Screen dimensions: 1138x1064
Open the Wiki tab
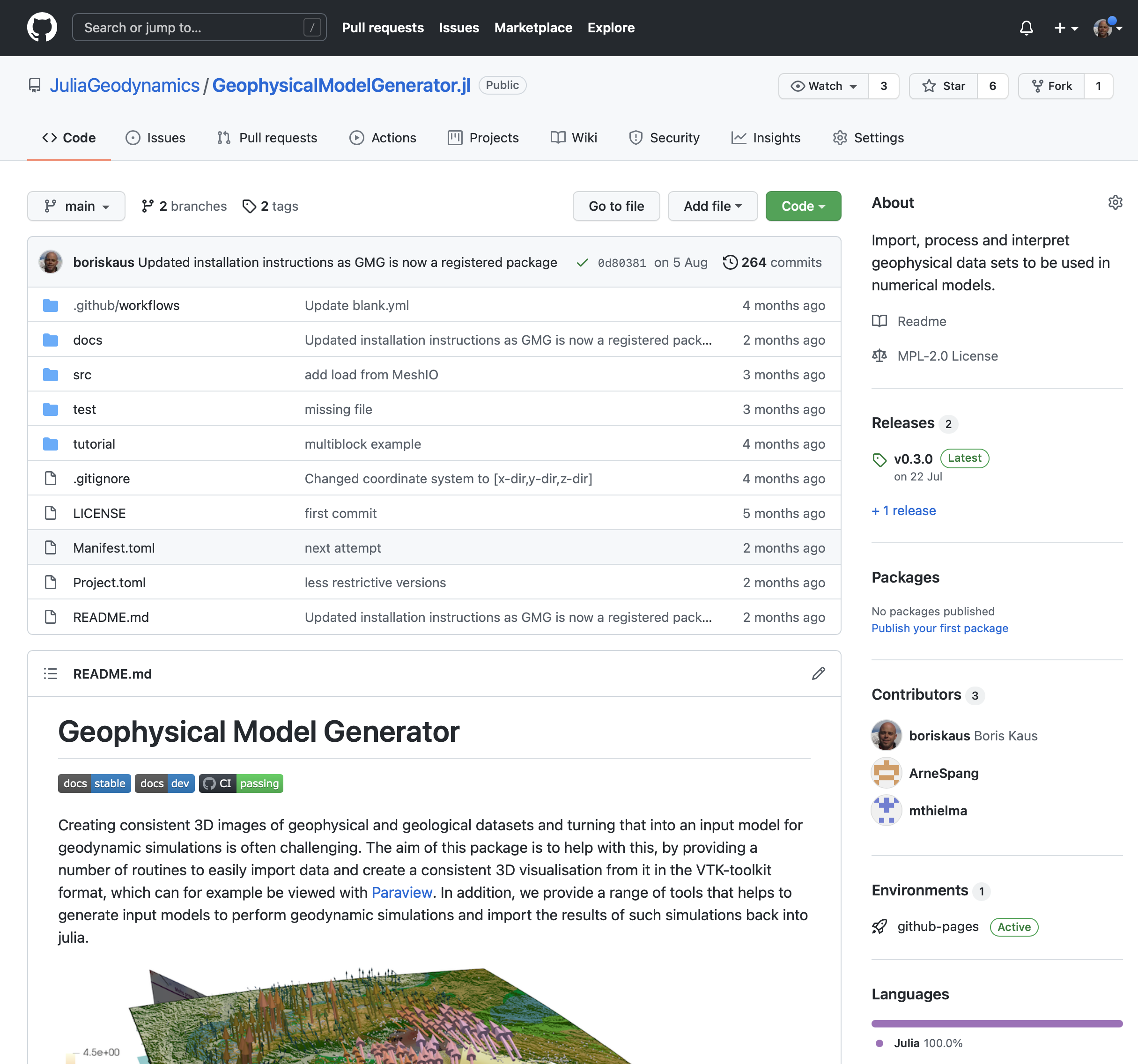point(574,138)
